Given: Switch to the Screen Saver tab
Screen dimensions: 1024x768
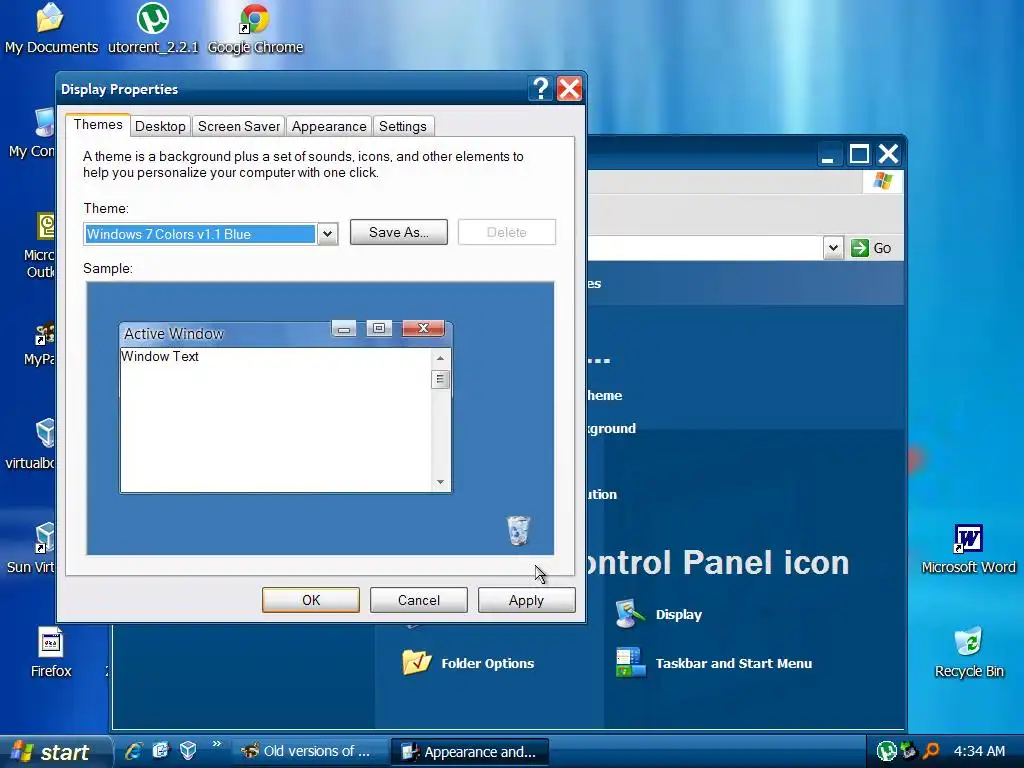Looking at the screenshot, I should coord(238,127).
